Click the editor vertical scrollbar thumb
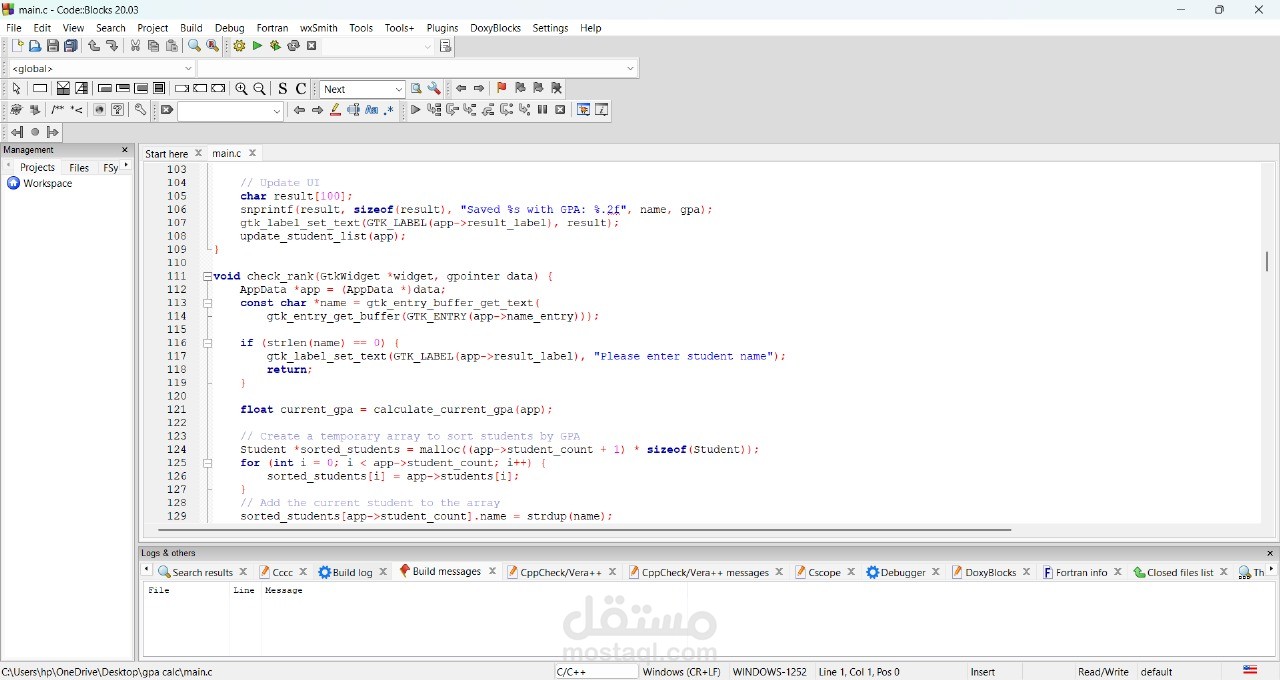Image resolution: width=1280 pixels, height=680 pixels. 1267,261
